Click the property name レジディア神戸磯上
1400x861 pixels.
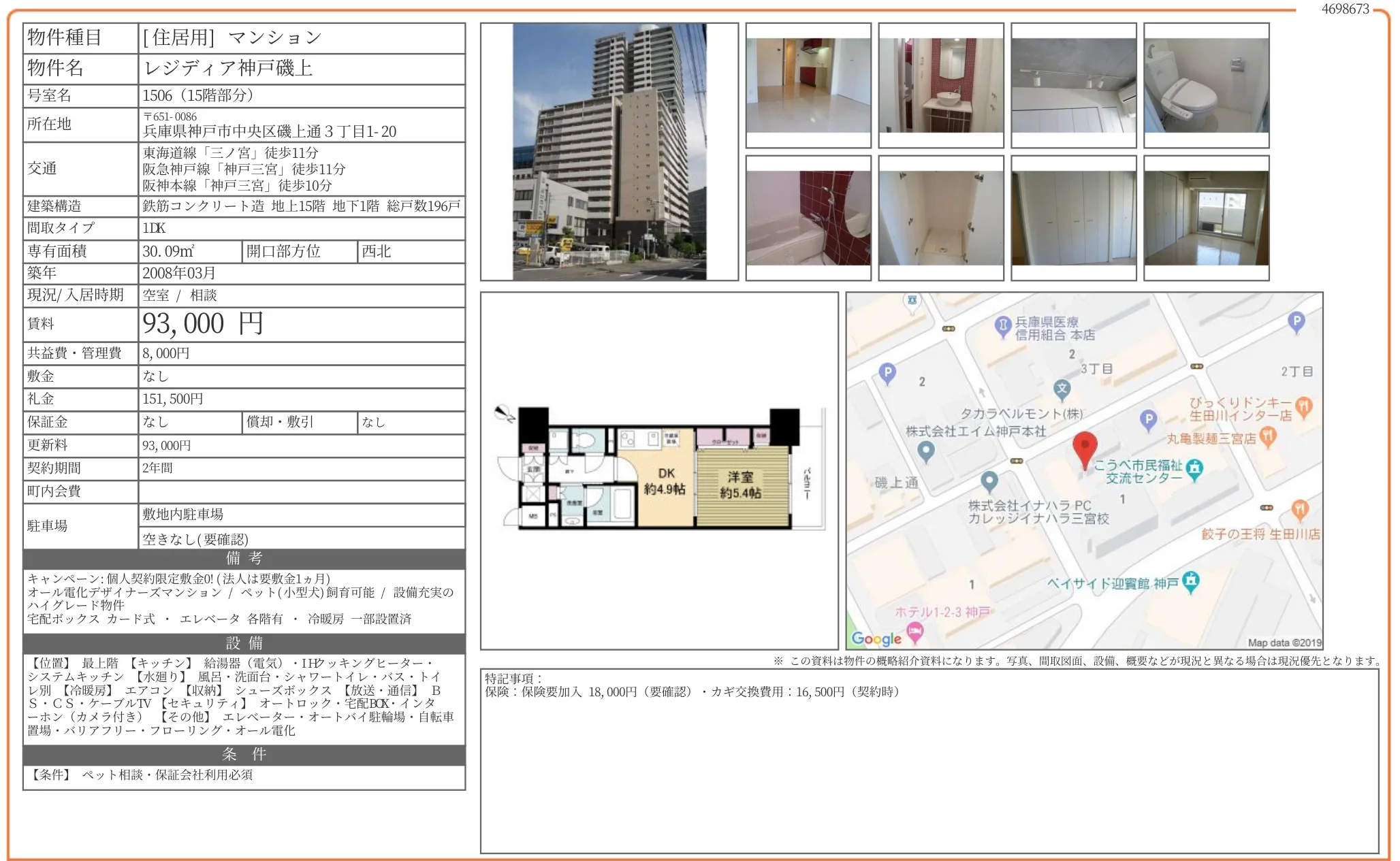click(x=228, y=68)
